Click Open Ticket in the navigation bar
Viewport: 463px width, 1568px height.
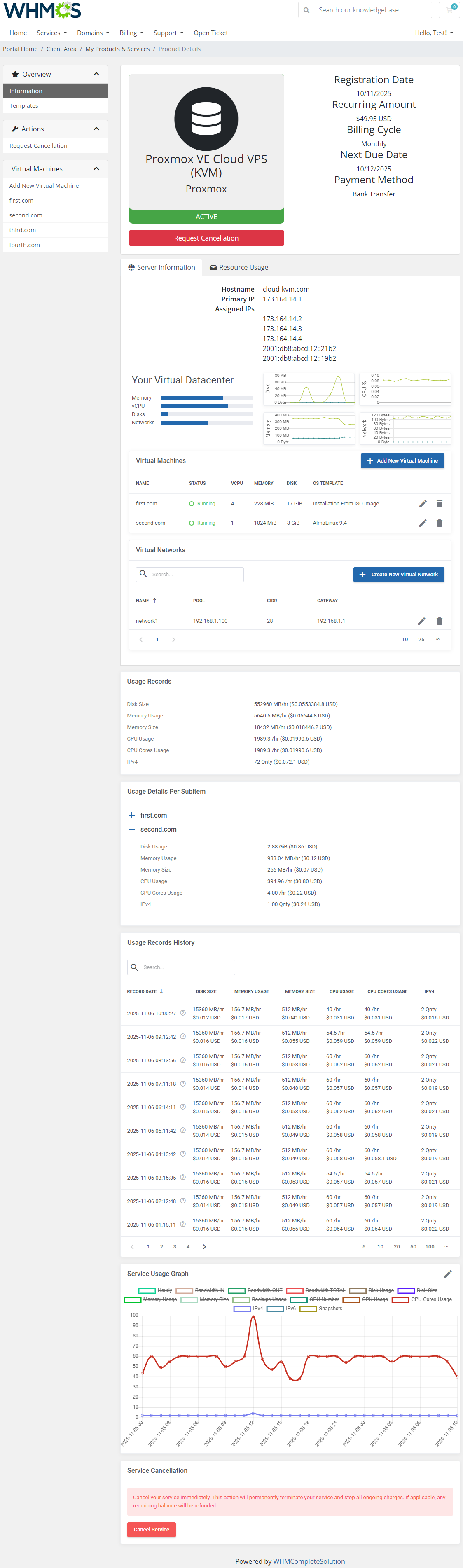click(210, 33)
